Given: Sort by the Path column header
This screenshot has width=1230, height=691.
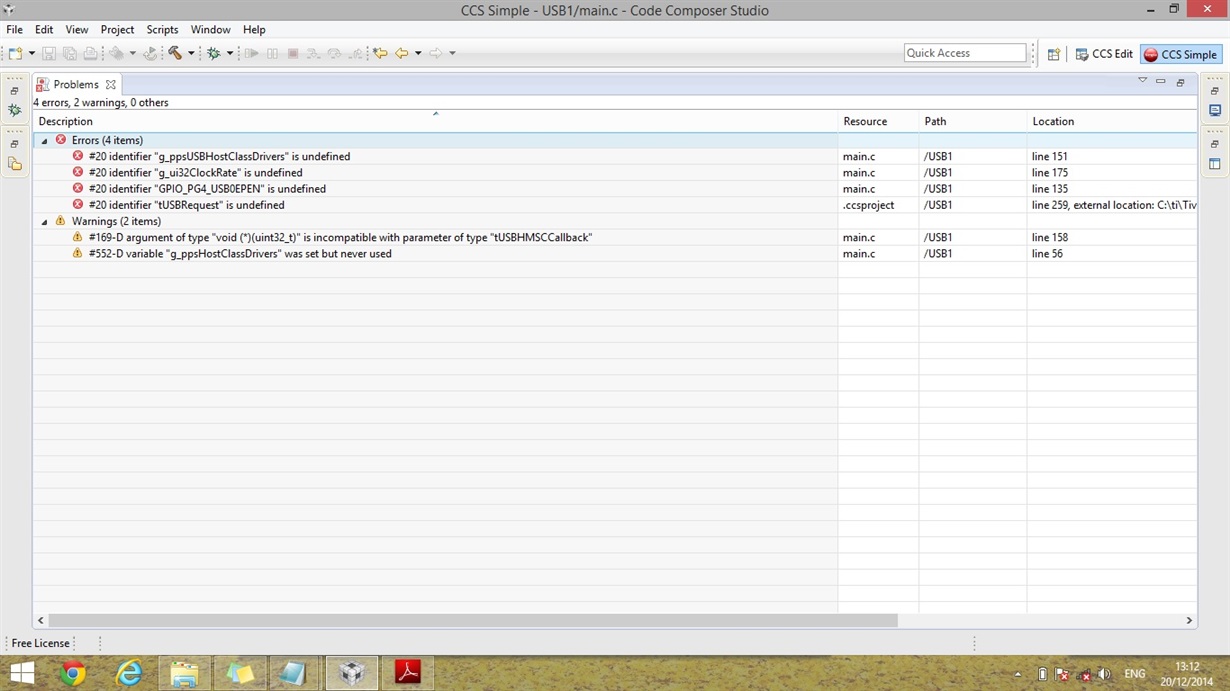Looking at the screenshot, I should coord(973,121).
